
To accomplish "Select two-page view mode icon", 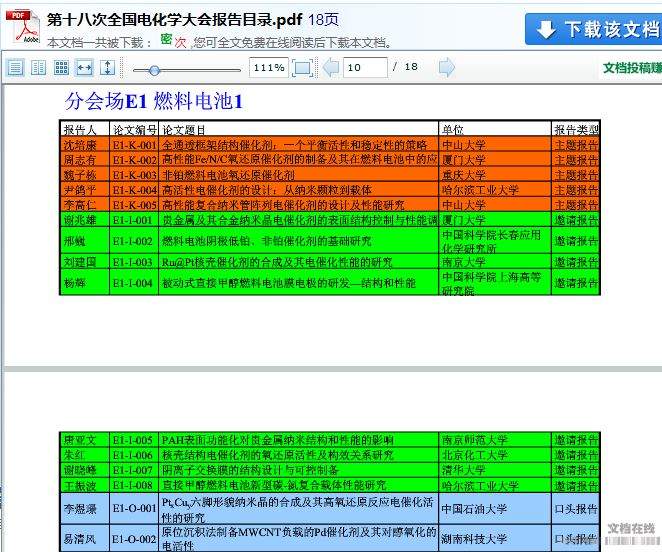I will [x=38, y=68].
